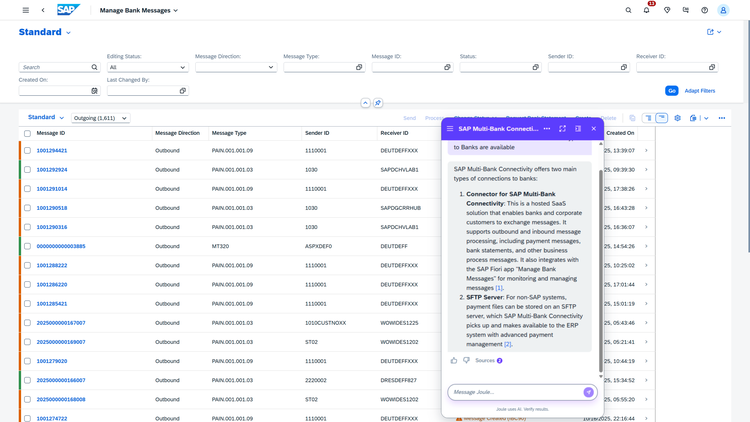Viewport: 750px width, 422px height.
Task: Pin the filter header bar
Action: 378,103
